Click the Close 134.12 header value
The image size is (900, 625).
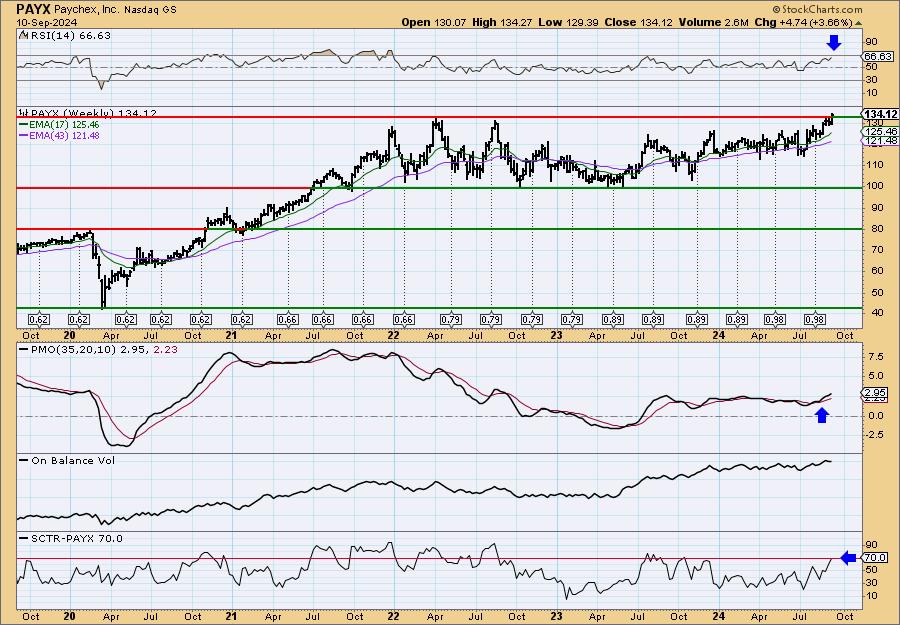click(x=638, y=22)
